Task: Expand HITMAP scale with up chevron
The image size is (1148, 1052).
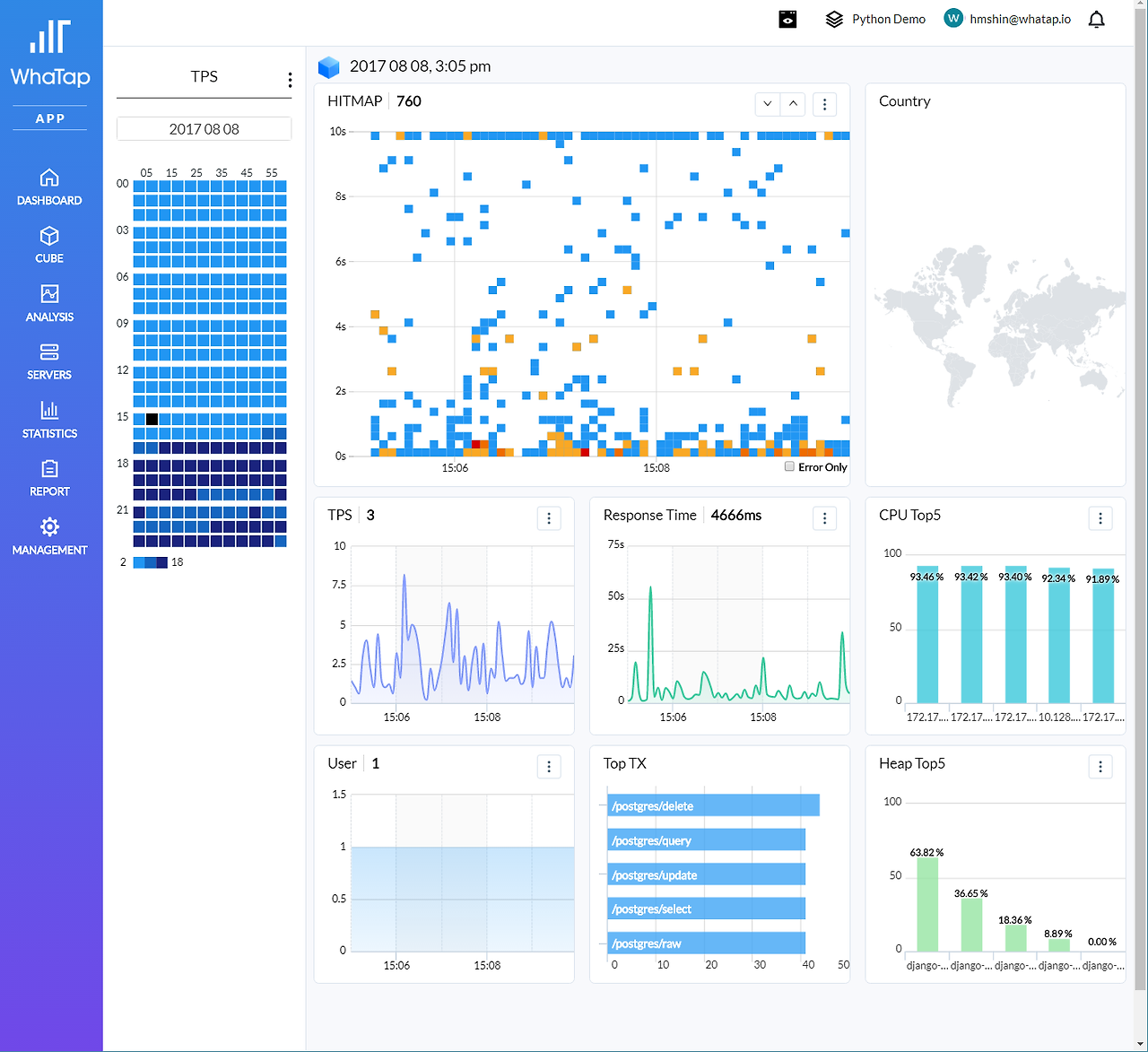Action: (793, 104)
